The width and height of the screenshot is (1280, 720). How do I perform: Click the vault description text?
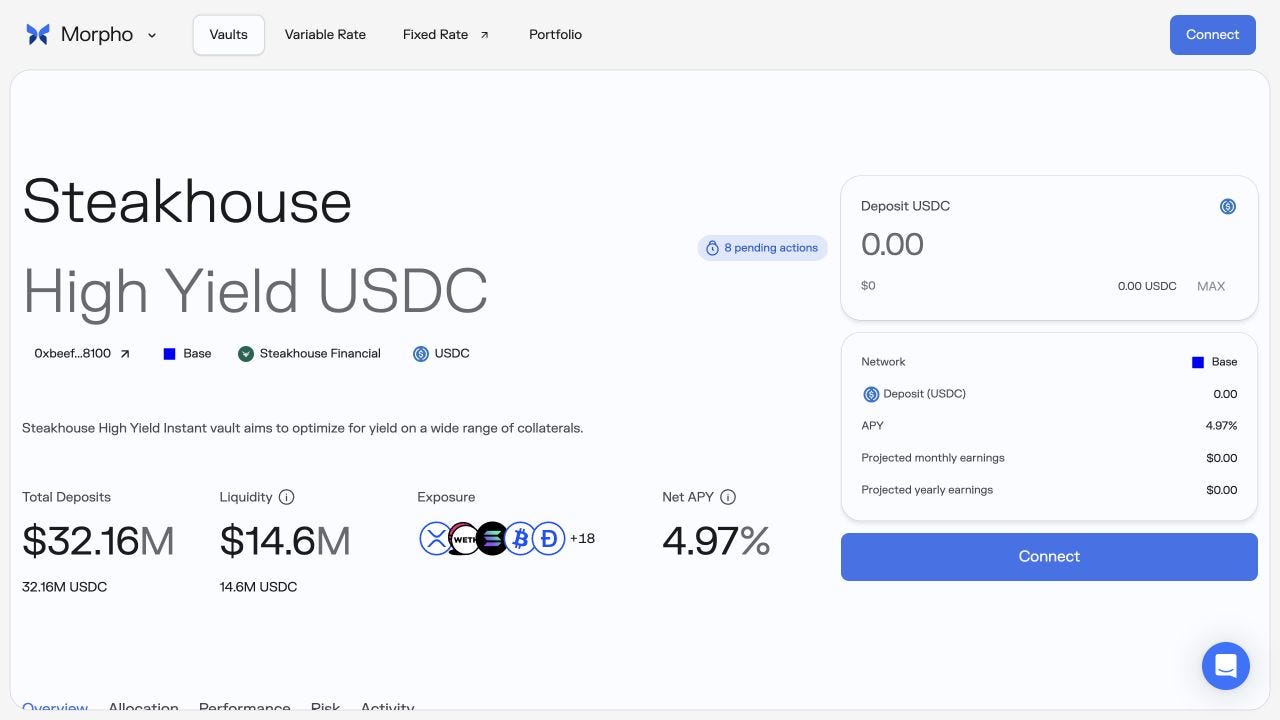[302, 428]
